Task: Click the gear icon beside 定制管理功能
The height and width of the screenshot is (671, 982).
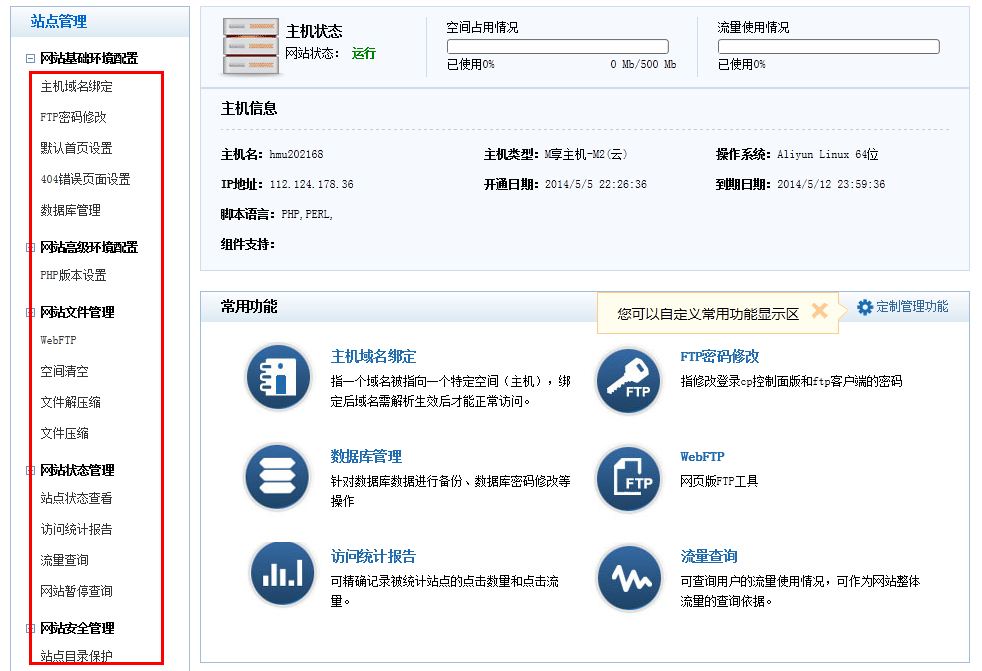Action: tap(865, 307)
